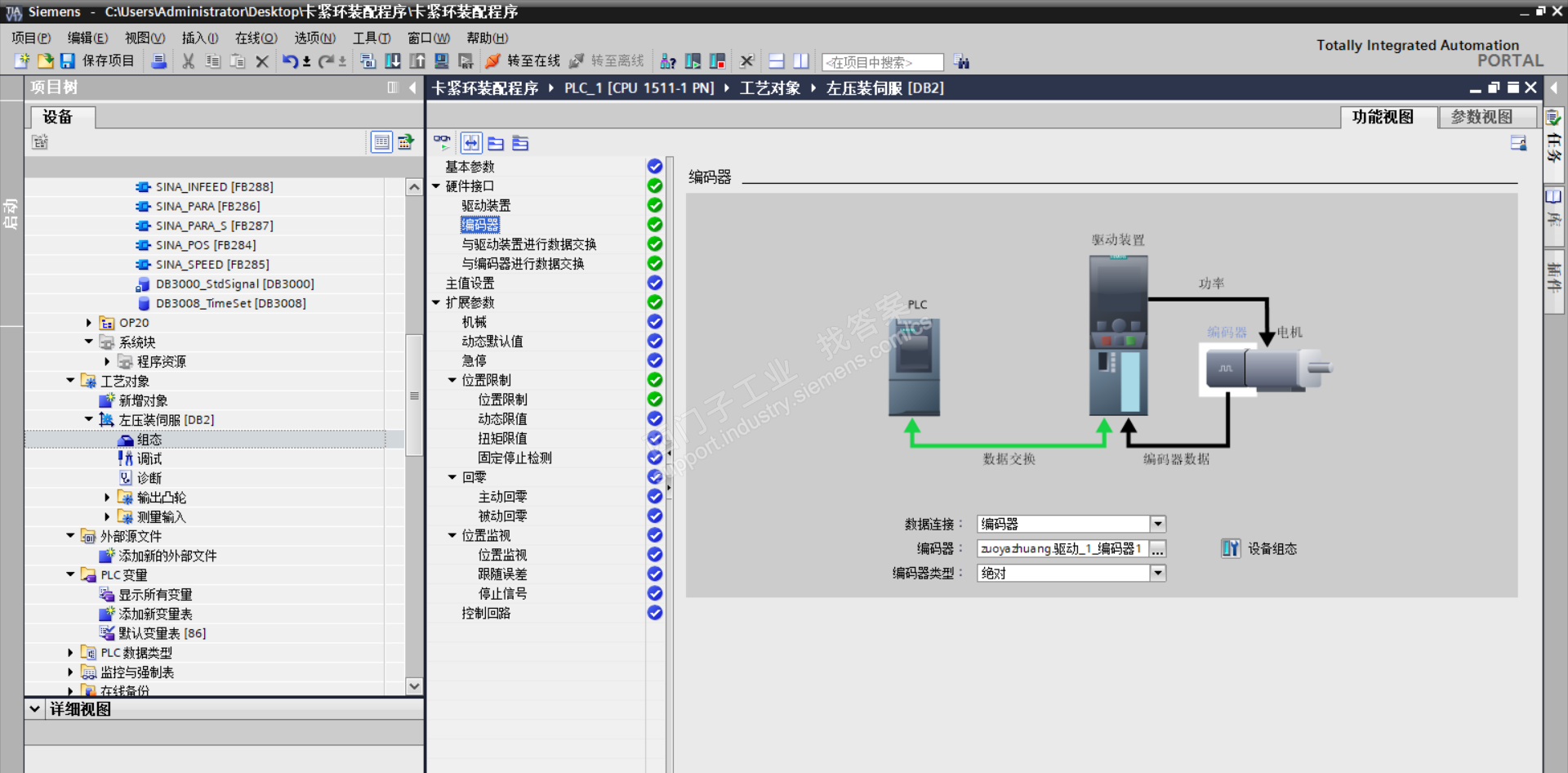Click the collapse all folders icon
The image size is (1568, 773).
(520, 143)
